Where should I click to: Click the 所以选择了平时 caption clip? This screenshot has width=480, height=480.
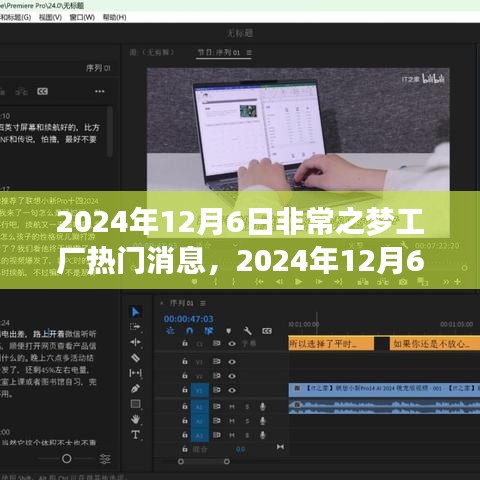click(x=331, y=343)
